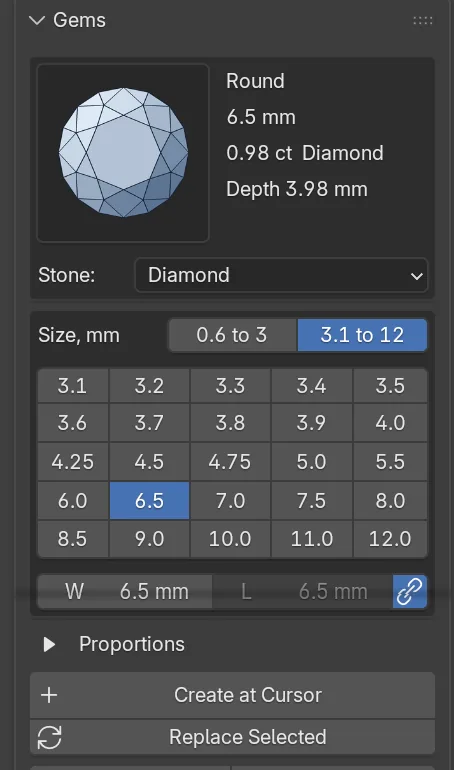
Task: Use gem size 8.5
Action: pos(73,539)
